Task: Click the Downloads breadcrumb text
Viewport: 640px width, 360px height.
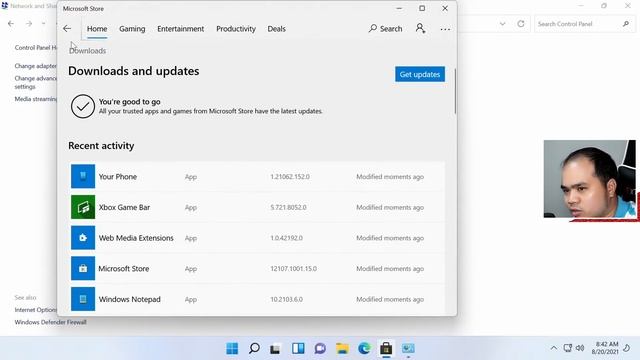Action: coord(87,51)
